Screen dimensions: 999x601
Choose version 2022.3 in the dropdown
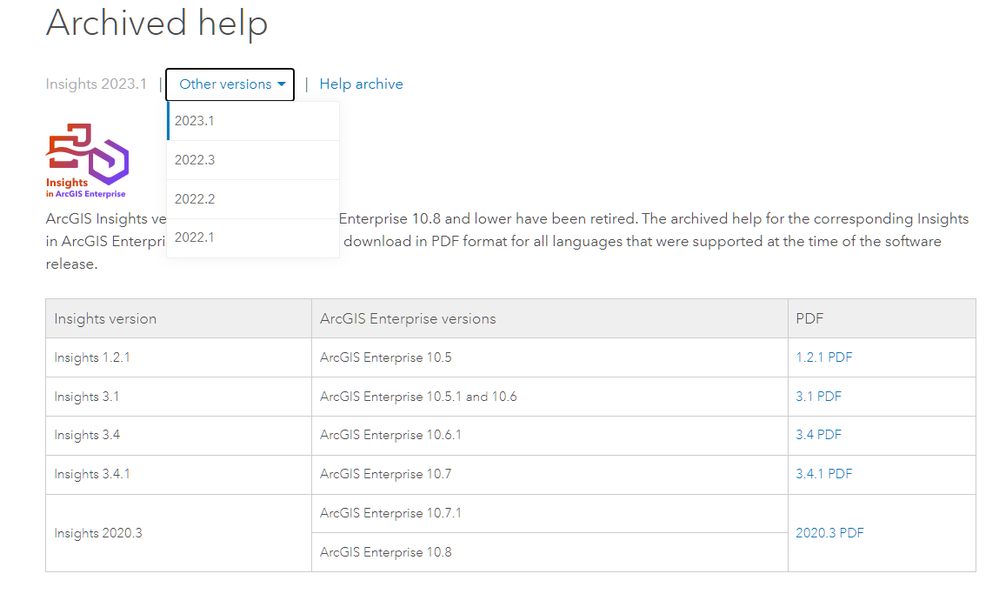point(195,160)
